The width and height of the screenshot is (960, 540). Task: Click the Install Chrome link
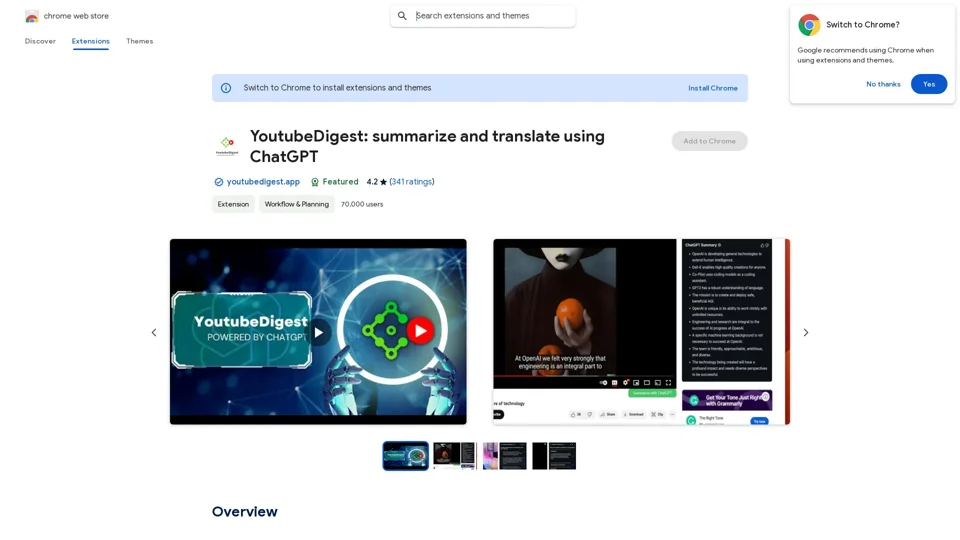tap(713, 88)
